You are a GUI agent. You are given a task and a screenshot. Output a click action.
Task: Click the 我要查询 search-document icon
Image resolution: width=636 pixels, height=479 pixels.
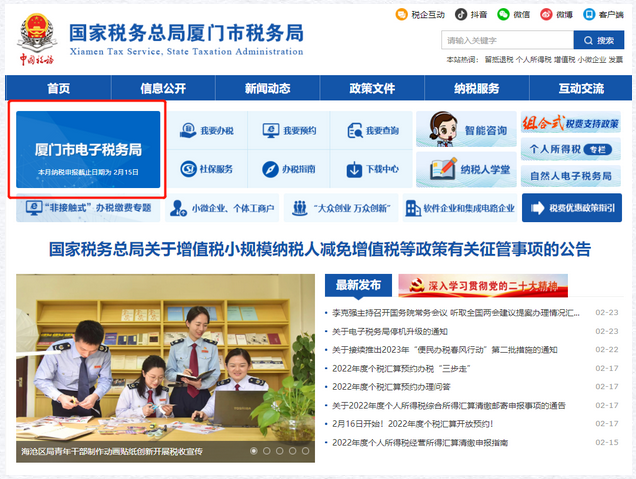pyautogui.click(x=355, y=131)
